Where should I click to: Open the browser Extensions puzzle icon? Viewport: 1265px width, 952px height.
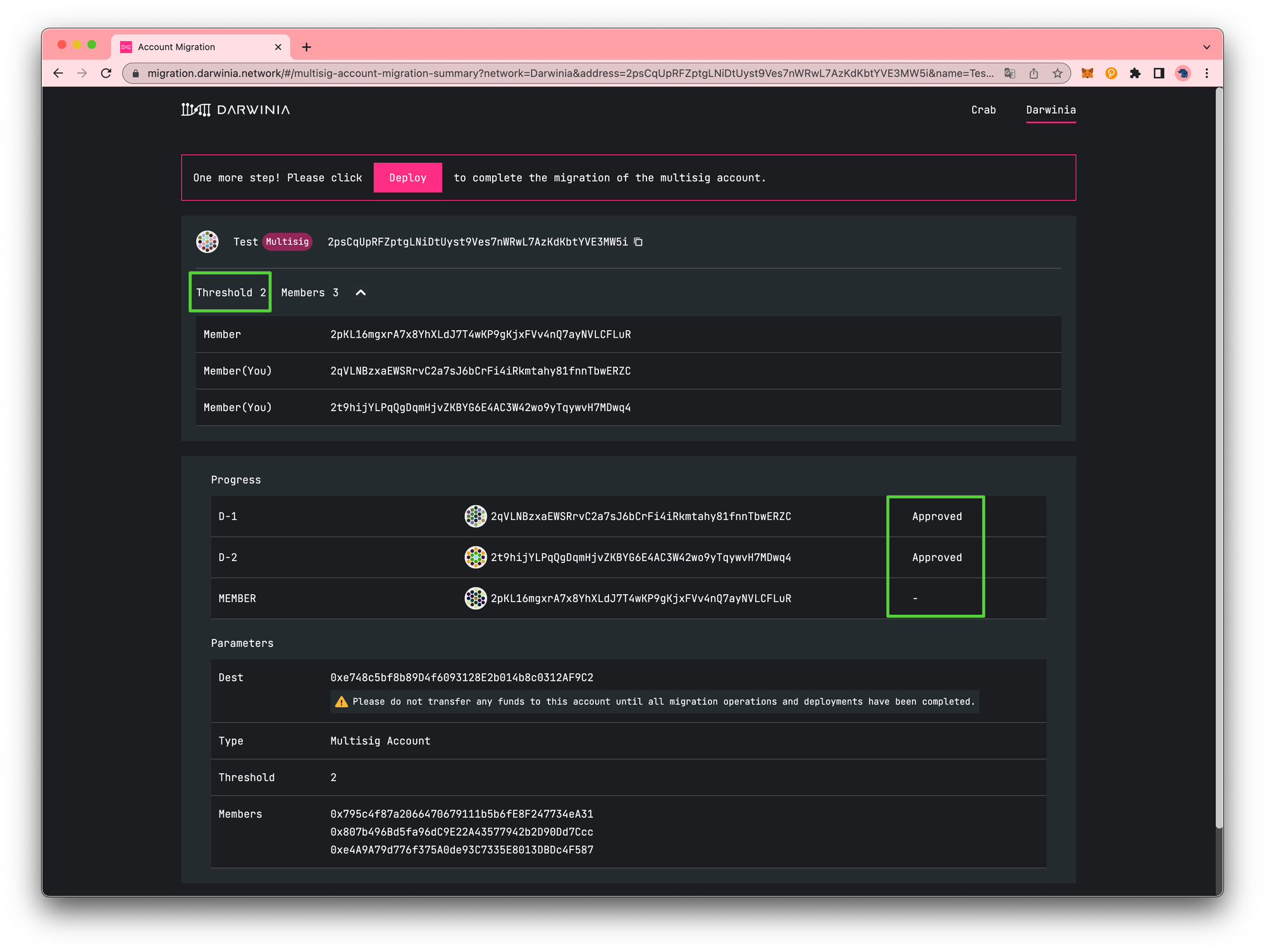(x=1135, y=73)
